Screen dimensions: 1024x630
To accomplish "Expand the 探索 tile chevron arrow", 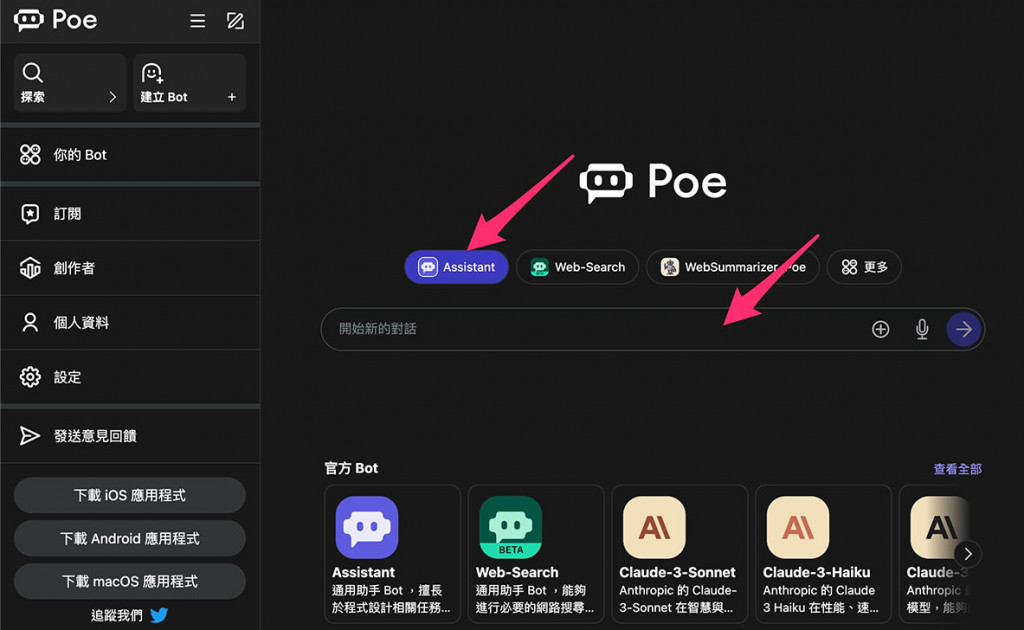I will (112, 97).
